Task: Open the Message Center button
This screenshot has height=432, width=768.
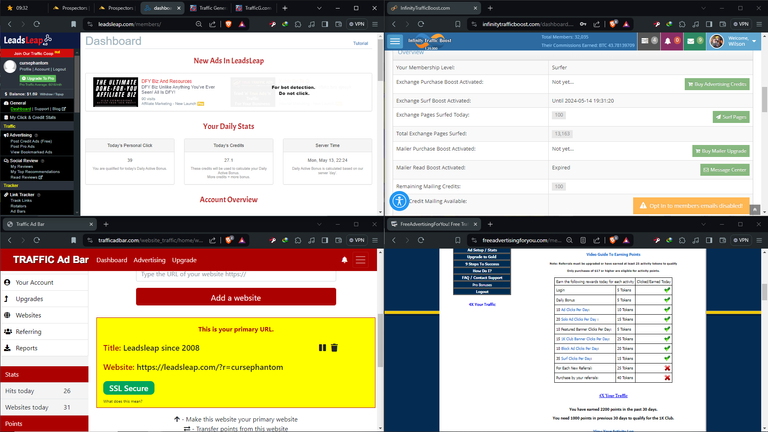Action: pyautogui.click(x=724, y=170)
